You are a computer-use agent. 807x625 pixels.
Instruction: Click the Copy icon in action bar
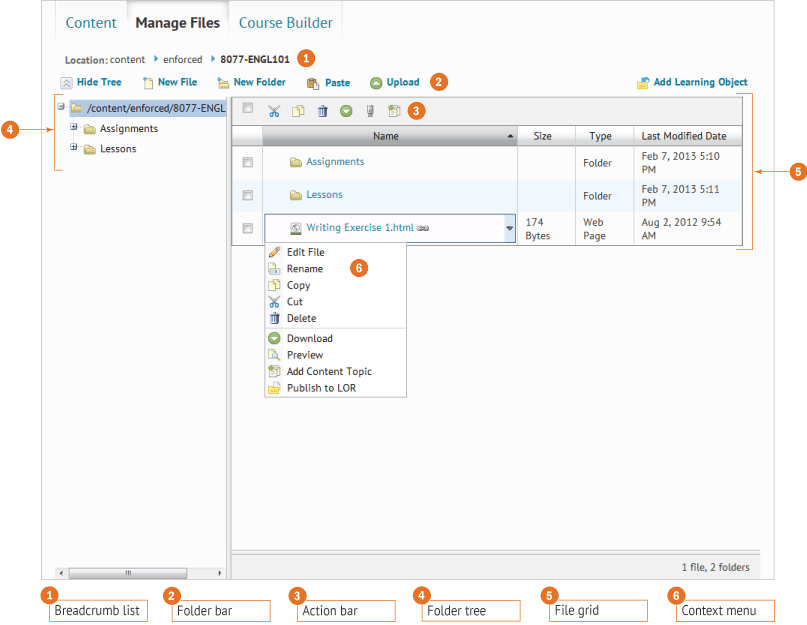298,111
